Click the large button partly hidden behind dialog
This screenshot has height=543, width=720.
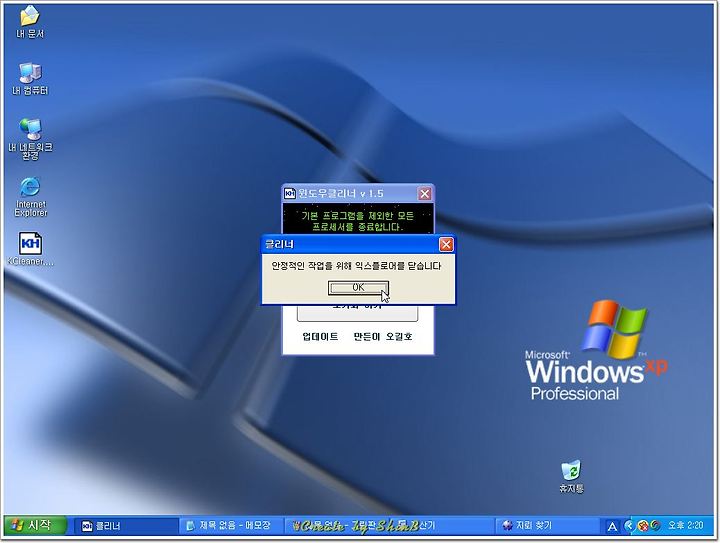click(x=358, y=313)
